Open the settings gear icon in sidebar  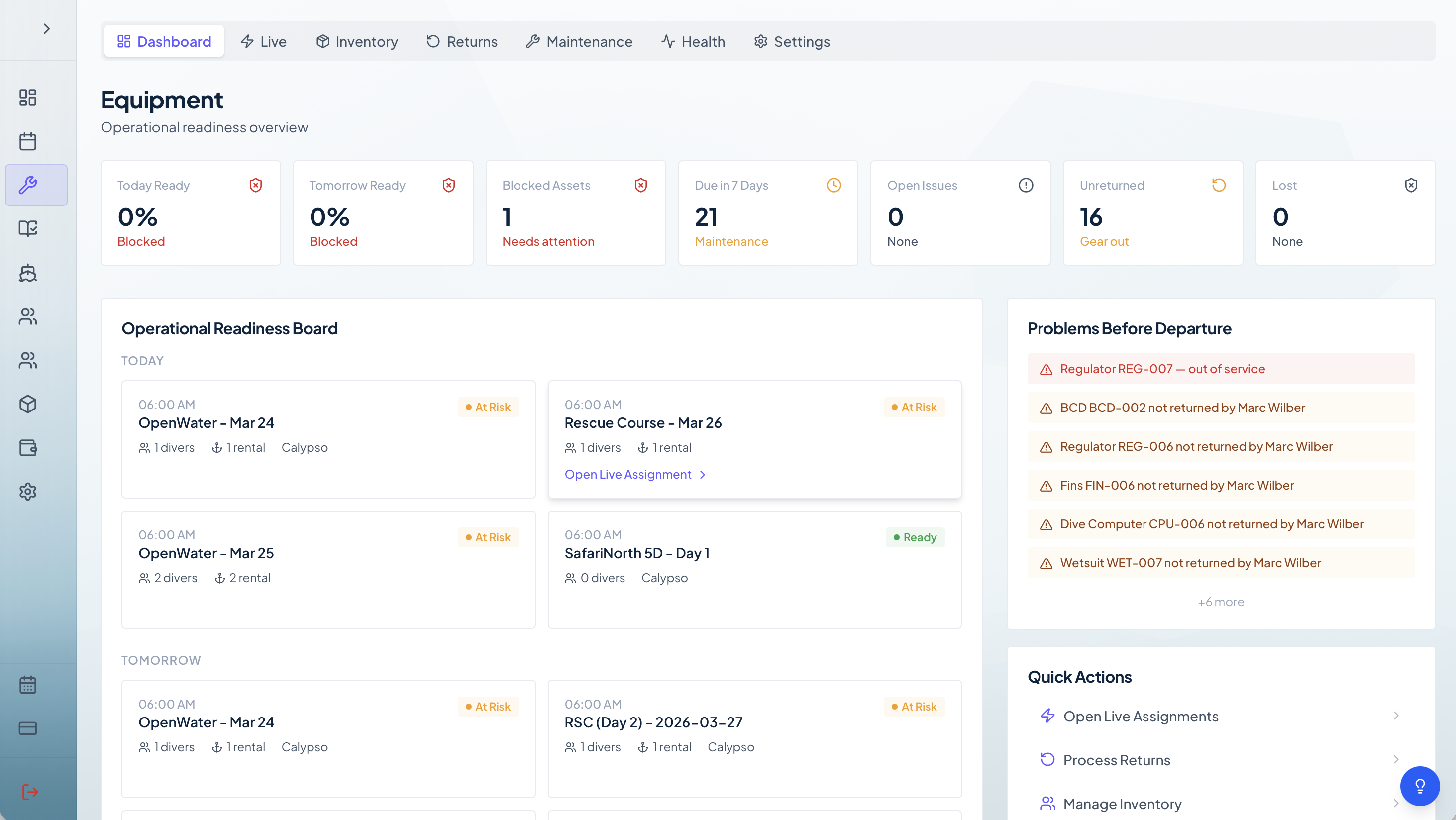[28, 491]
